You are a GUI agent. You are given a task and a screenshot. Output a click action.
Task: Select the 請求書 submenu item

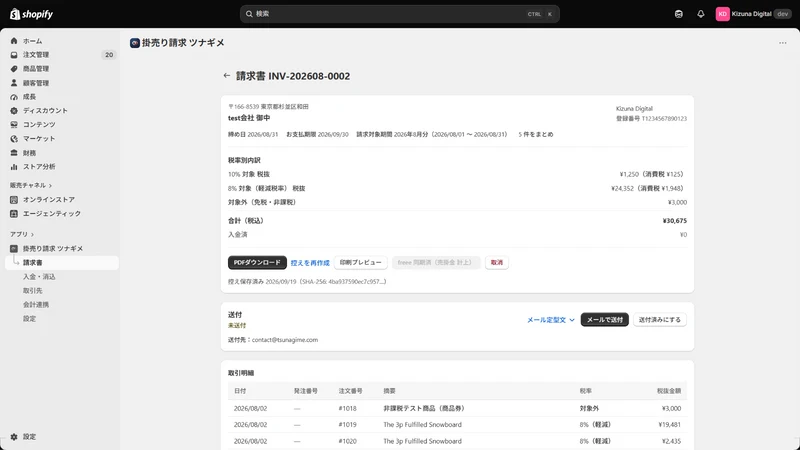[62, 263]
